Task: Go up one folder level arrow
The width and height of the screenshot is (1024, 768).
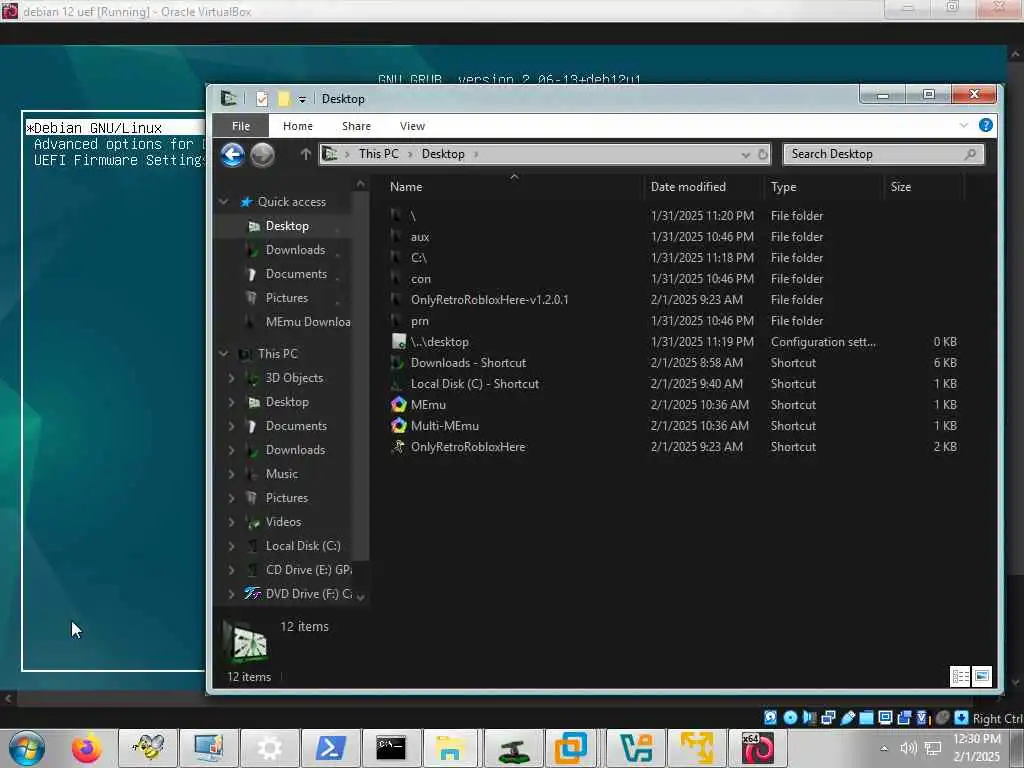Action: (x=305, y=154)
